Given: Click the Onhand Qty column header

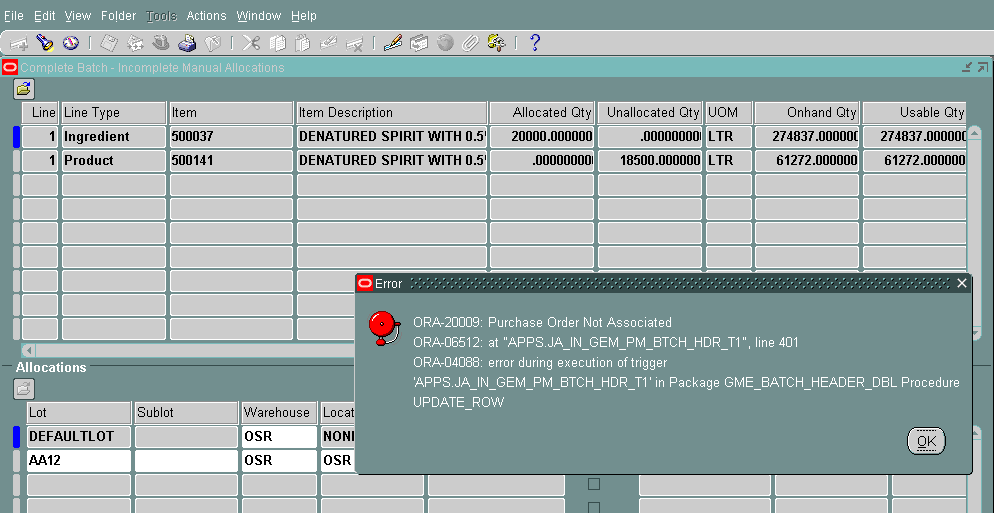Looking at the screenshot, I should pos(806,113).
